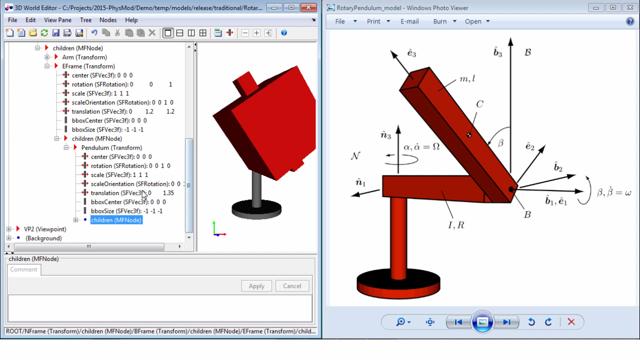Select vertically split pane layout icon
This screenshot has width=640, height=360.
[191, 33]
